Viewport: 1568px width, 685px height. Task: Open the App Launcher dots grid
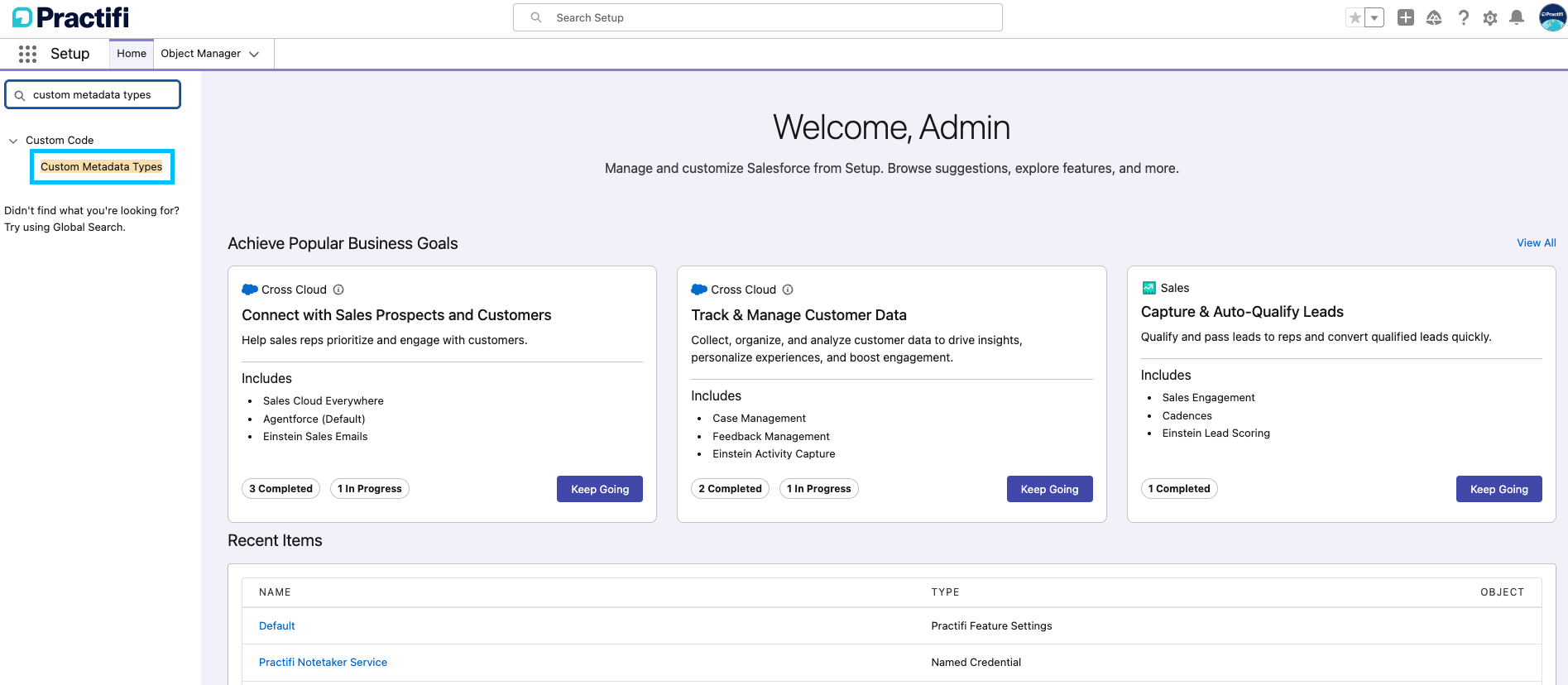point(27,54)
